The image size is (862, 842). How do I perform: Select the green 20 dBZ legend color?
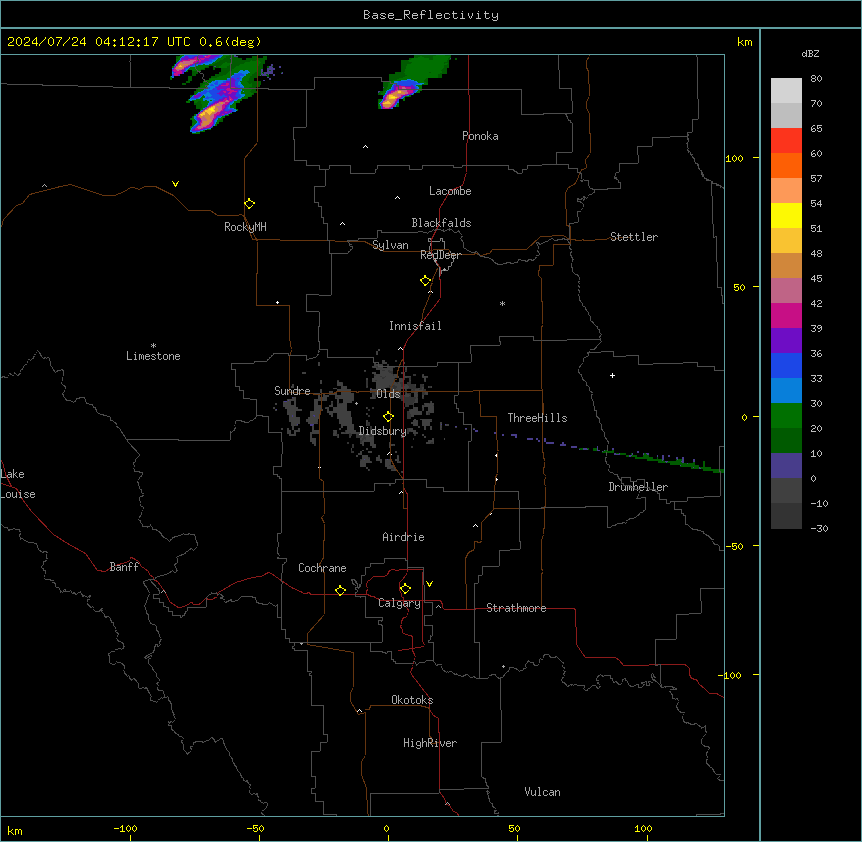click(x=786, y=416)
